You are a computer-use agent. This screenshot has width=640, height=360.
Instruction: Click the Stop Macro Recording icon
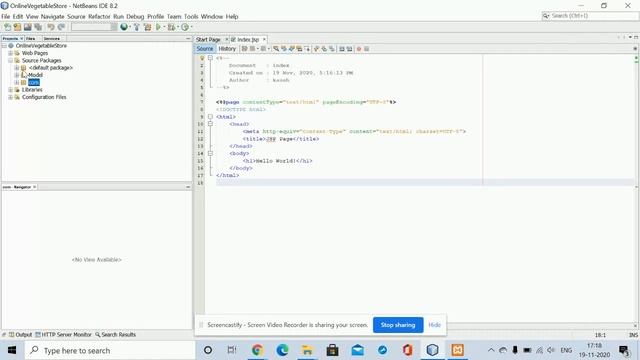(367, 49)
